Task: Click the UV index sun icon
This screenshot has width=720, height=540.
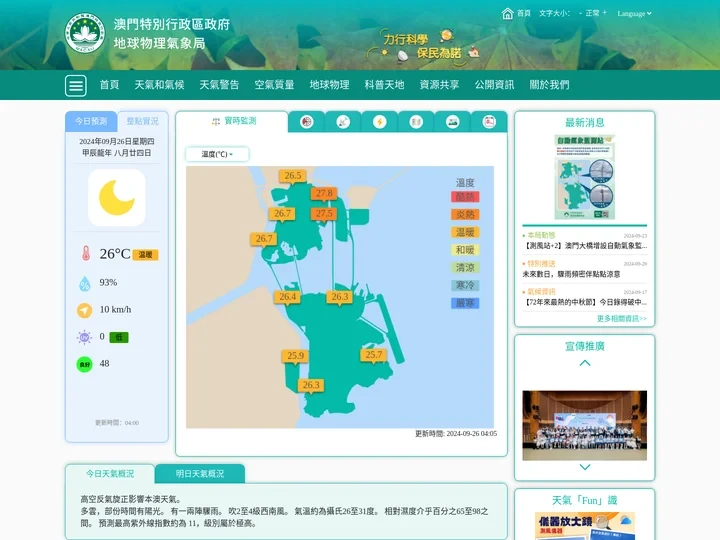Action: [x=84, y=338]
